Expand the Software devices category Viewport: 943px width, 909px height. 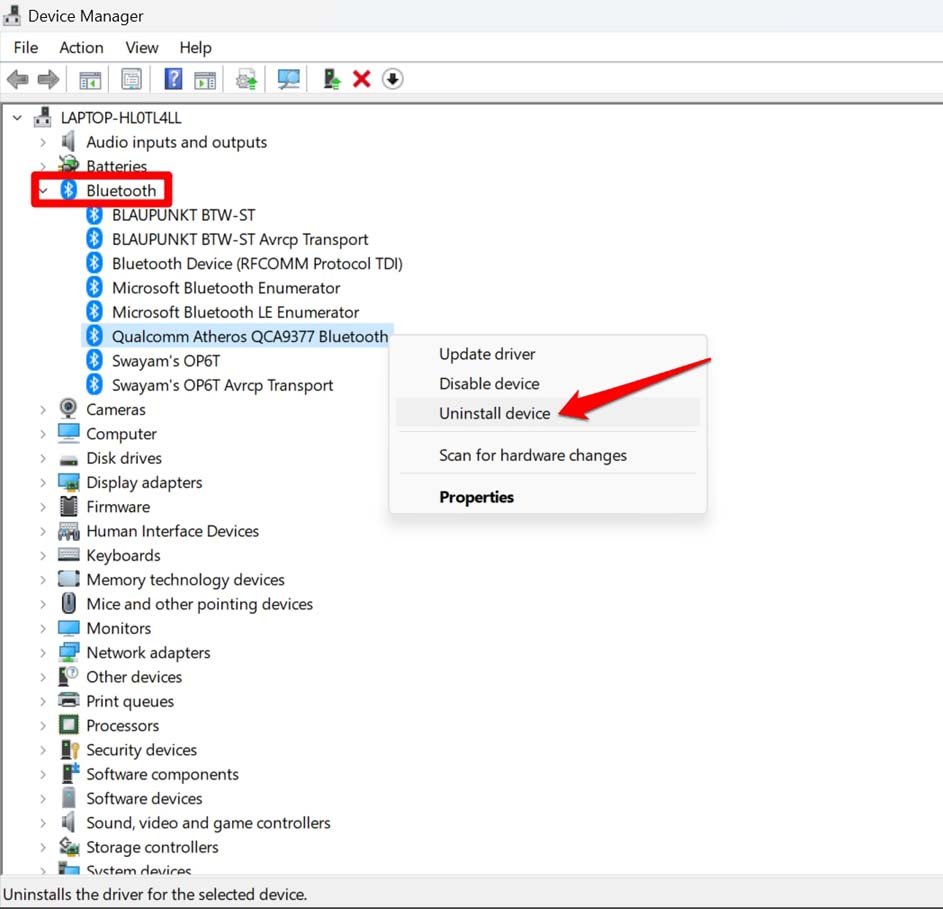[43, 799]
